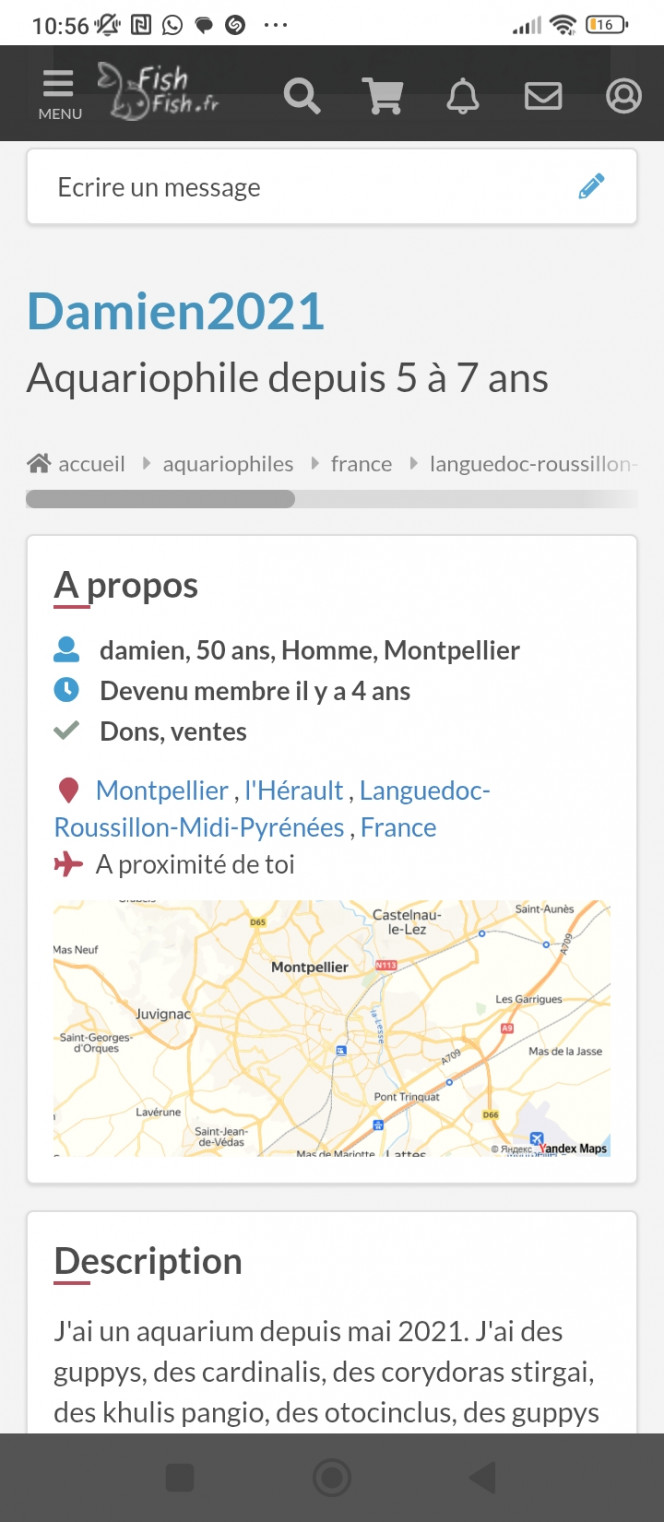Click the breadcrumb horizontal scrollbar
Image resolution: width=664 pixels, height=1522 pixels.
click(160, 499)
